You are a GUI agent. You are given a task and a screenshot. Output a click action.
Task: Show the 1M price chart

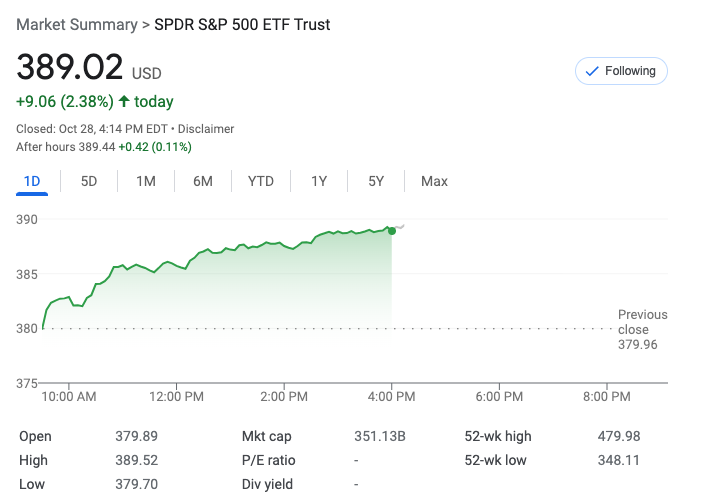[x=146, y=181]
